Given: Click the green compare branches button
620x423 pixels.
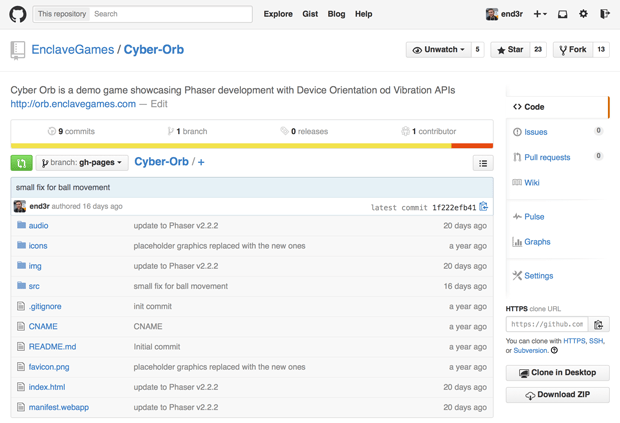Looking at the screenshot, I should [21, 163].
